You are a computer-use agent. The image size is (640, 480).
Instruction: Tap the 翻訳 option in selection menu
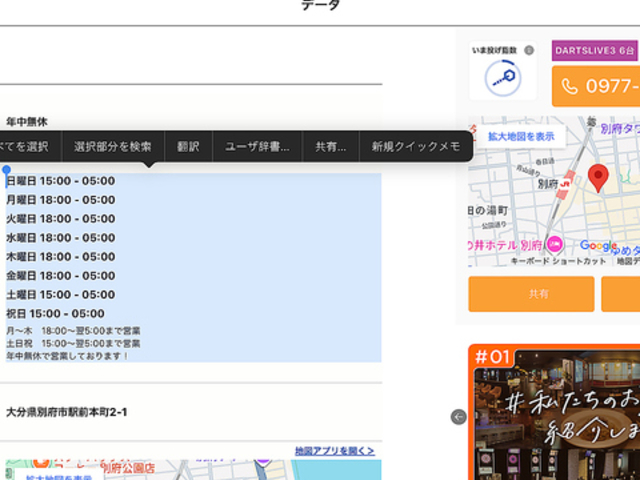(x=188, y=146)
